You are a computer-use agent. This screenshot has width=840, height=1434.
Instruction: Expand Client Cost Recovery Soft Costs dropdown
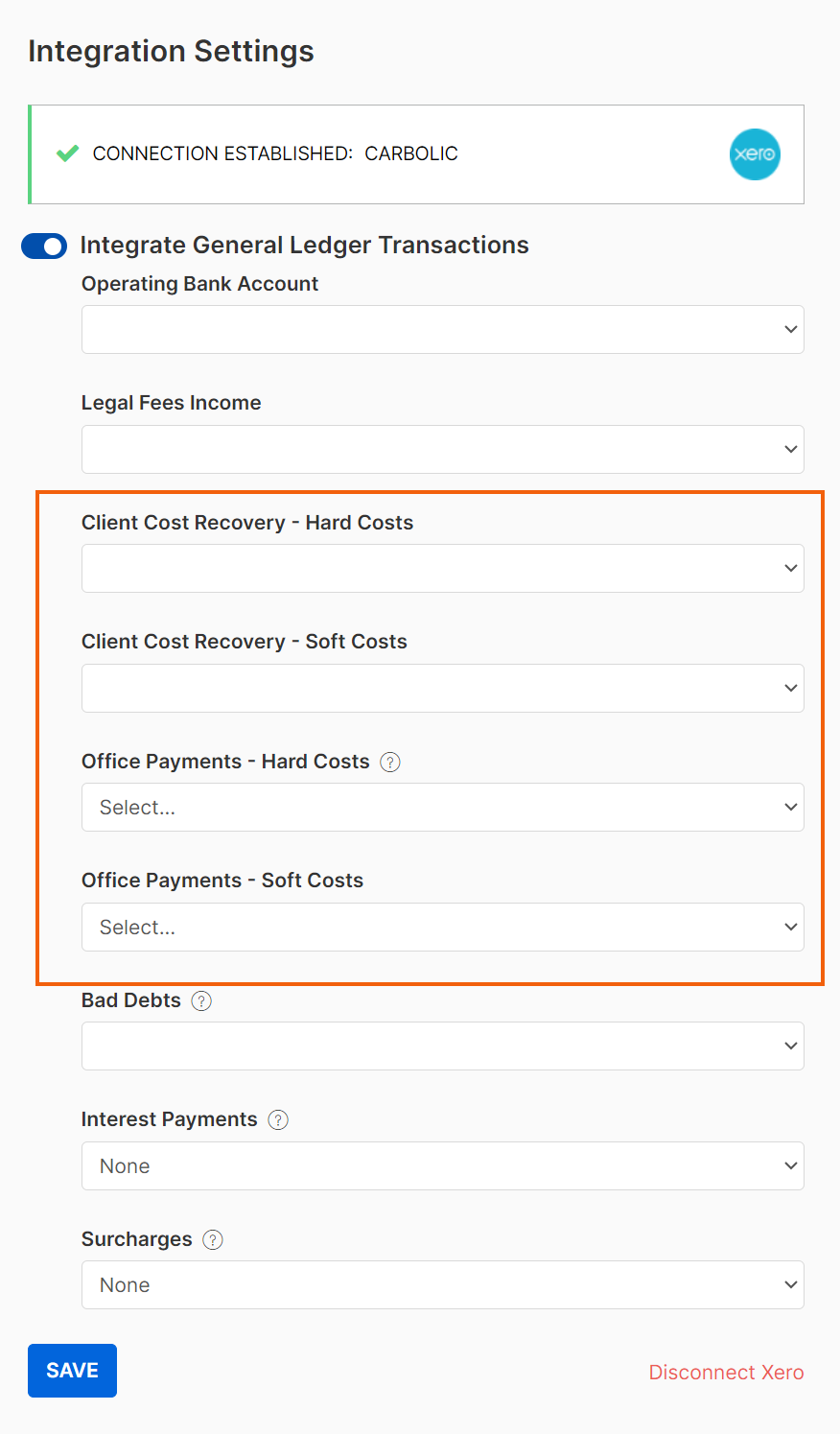coord(443,688)
